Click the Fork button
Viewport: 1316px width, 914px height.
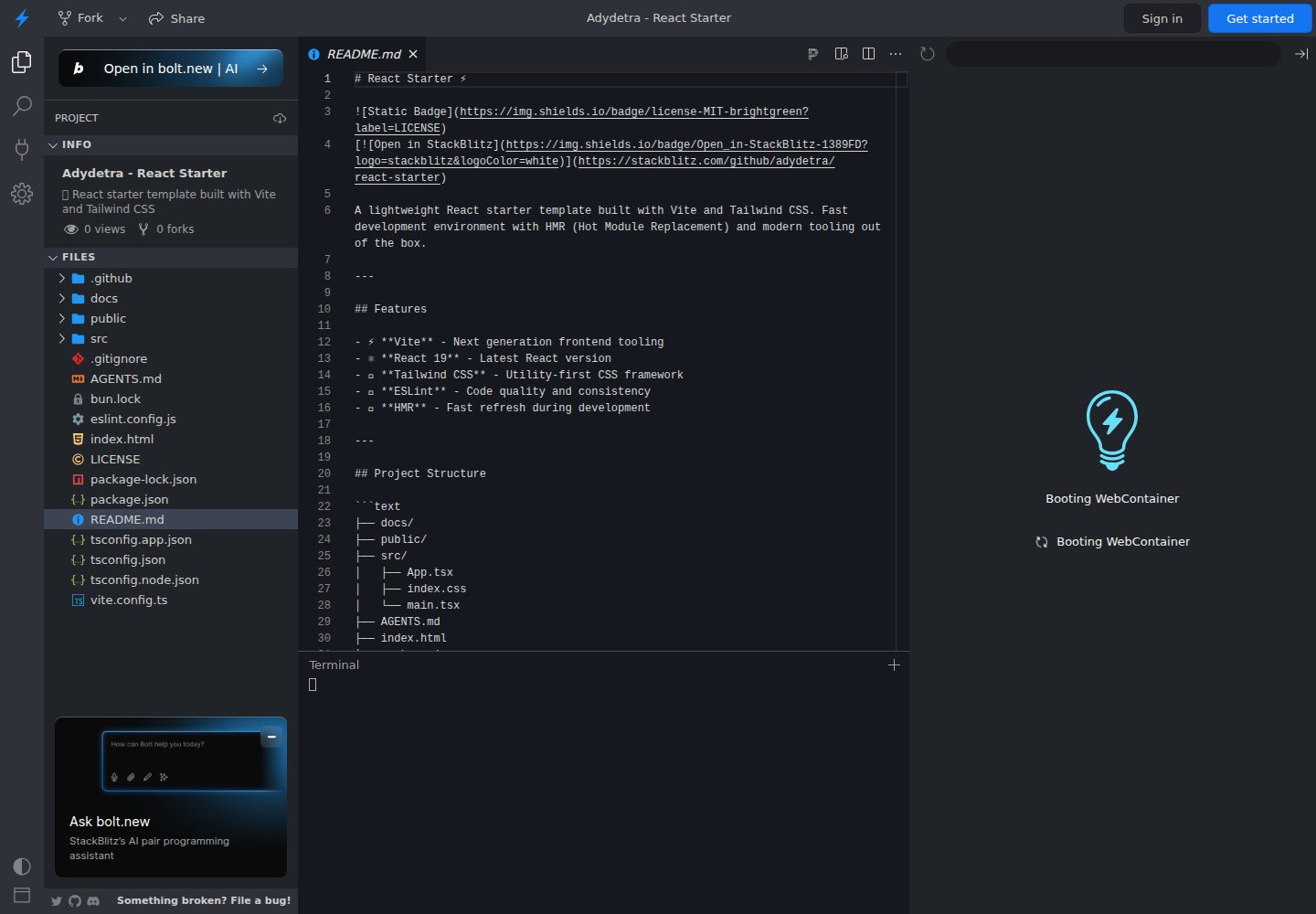point(80,18)
